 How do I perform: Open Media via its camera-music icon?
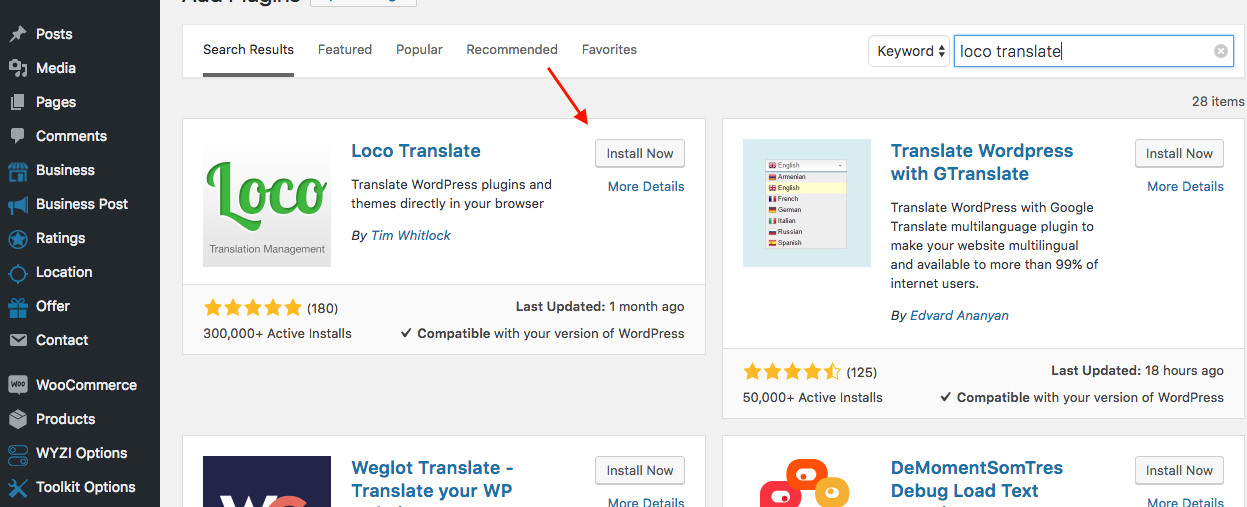[x=18, y=68]
